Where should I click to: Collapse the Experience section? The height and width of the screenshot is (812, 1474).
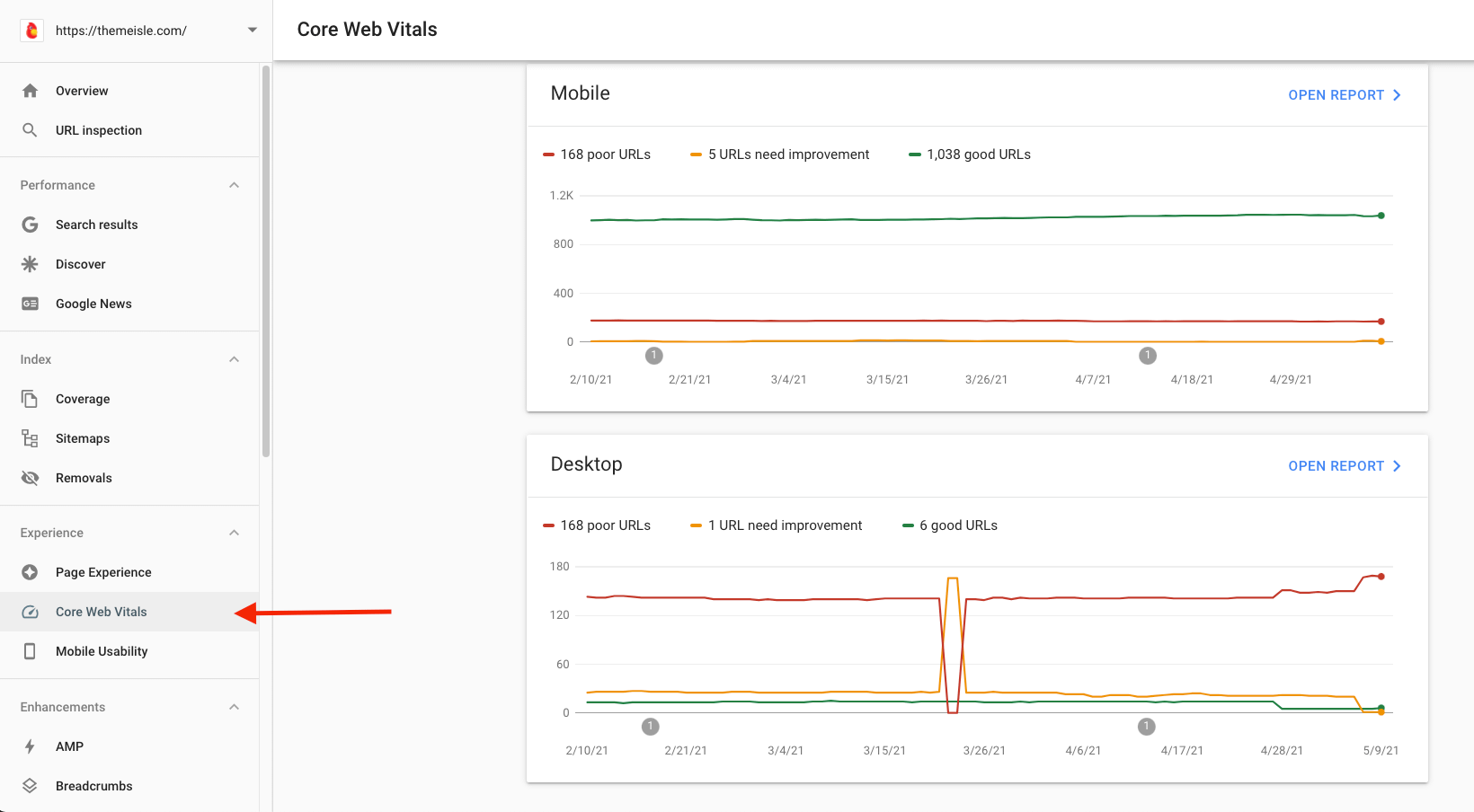[234, 532]
